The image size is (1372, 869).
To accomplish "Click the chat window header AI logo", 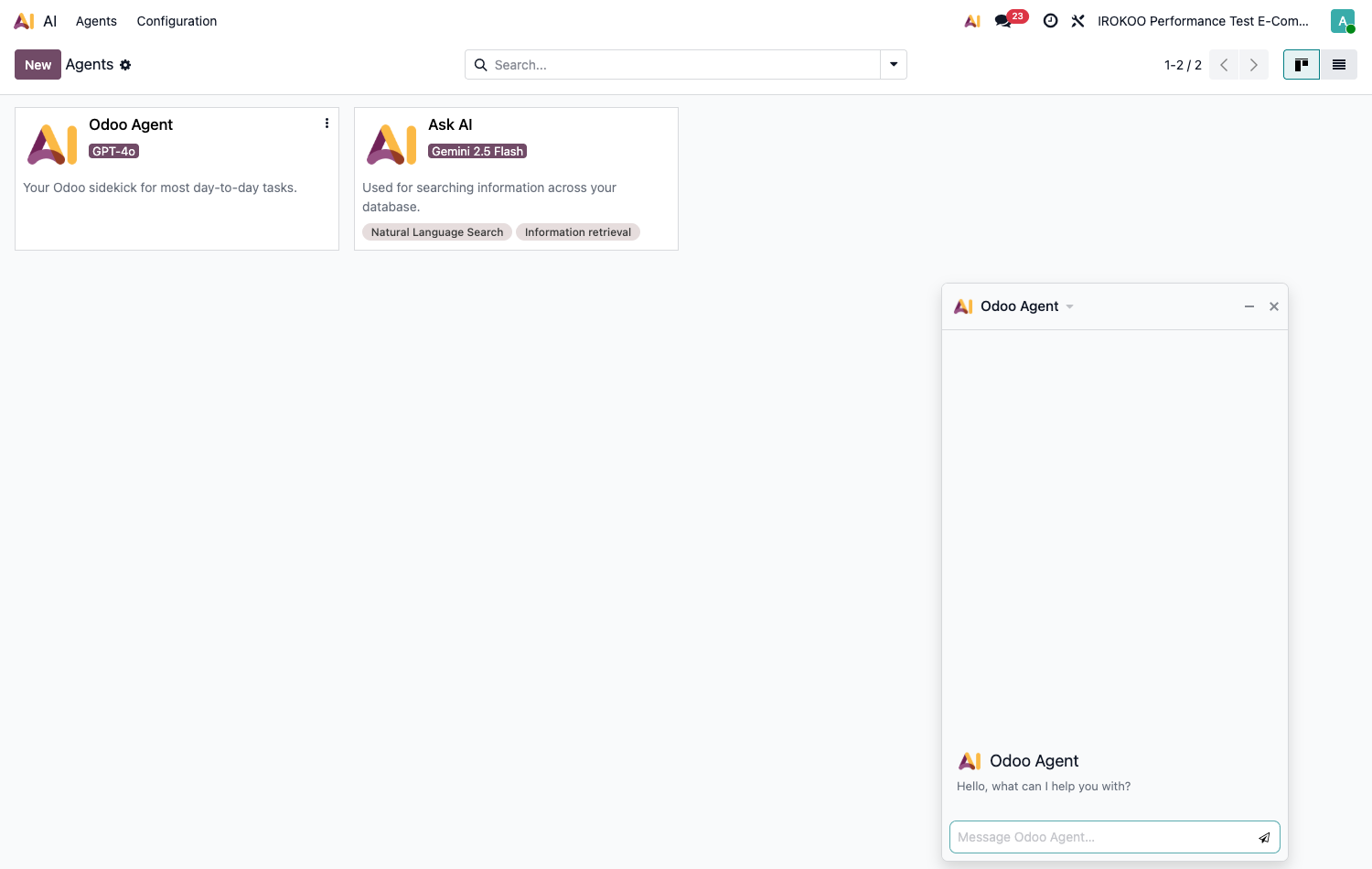I will [963, 306].
